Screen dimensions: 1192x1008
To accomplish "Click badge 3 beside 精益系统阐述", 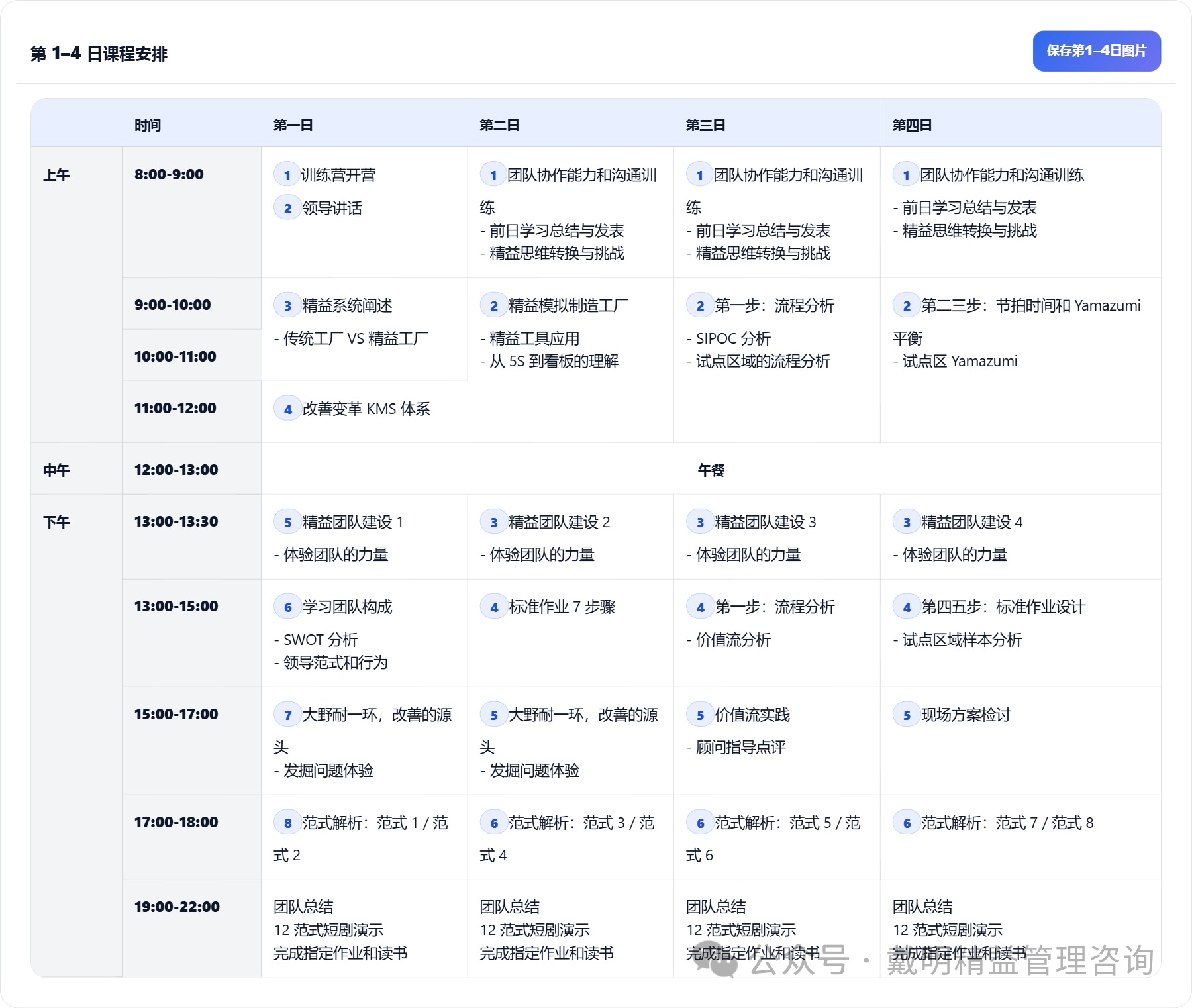I will pos(287,305).
